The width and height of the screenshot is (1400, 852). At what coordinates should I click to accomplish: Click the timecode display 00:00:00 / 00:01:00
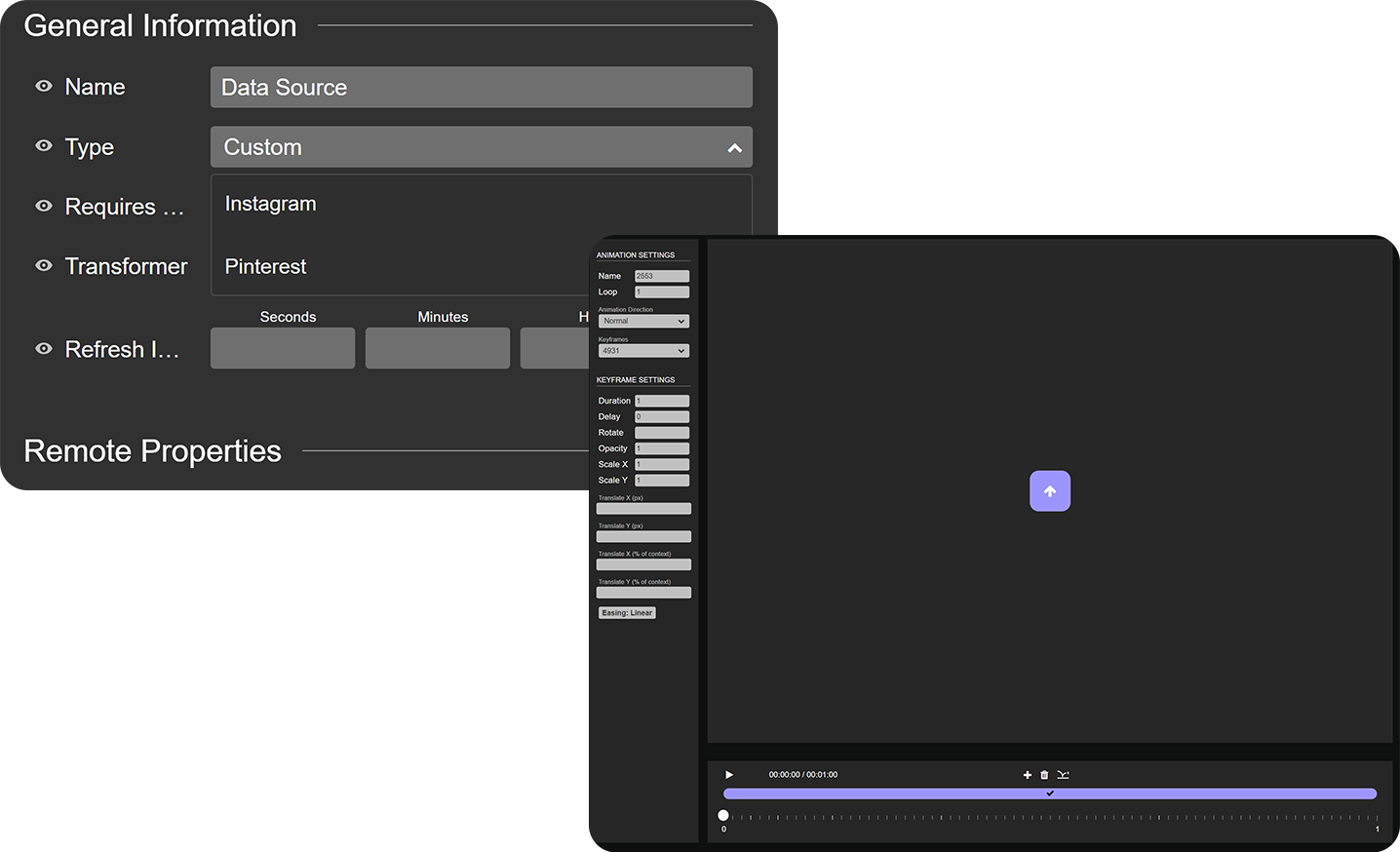pyautogui.click(x=803, y=774)
